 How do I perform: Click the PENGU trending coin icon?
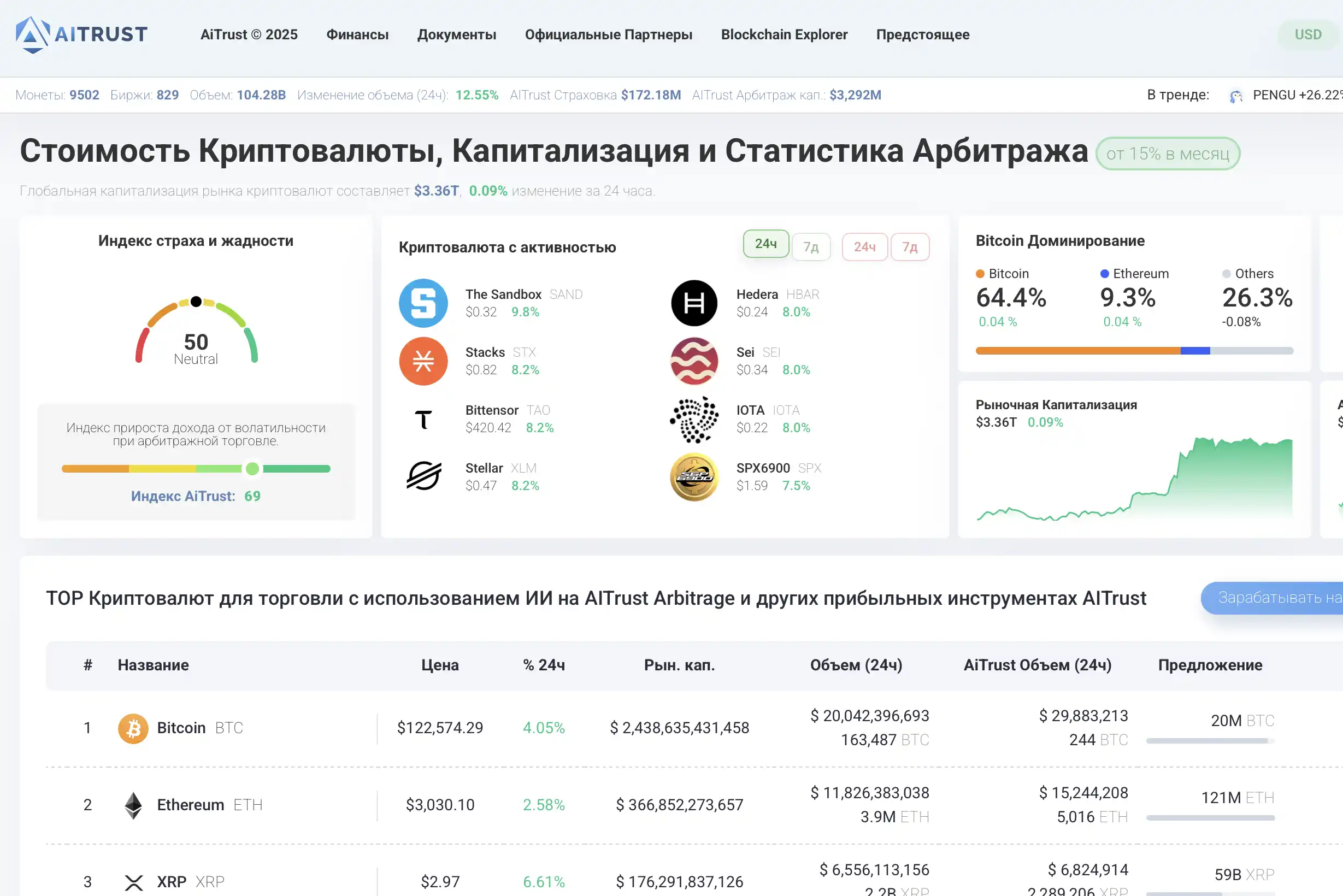pos(1236,96)
